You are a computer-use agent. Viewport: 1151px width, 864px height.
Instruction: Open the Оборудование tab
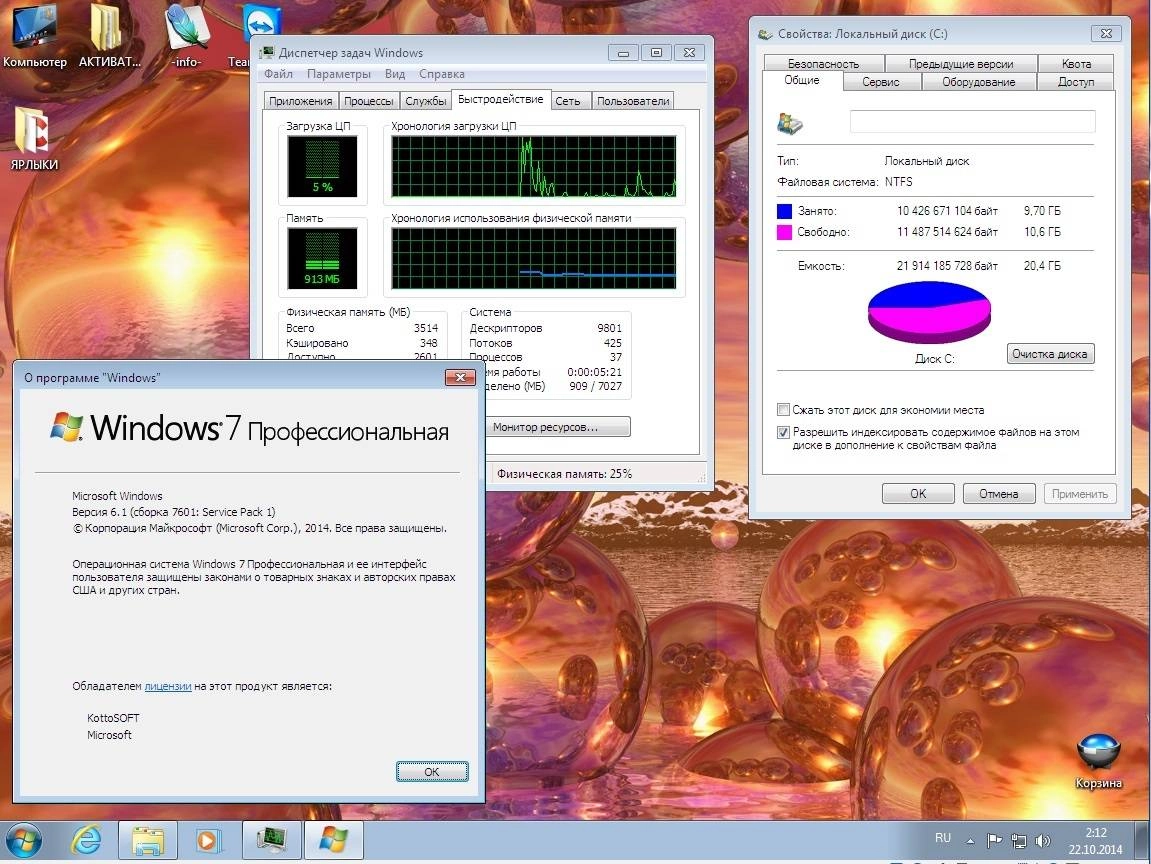pyautogui.click(x=978, y=81)
